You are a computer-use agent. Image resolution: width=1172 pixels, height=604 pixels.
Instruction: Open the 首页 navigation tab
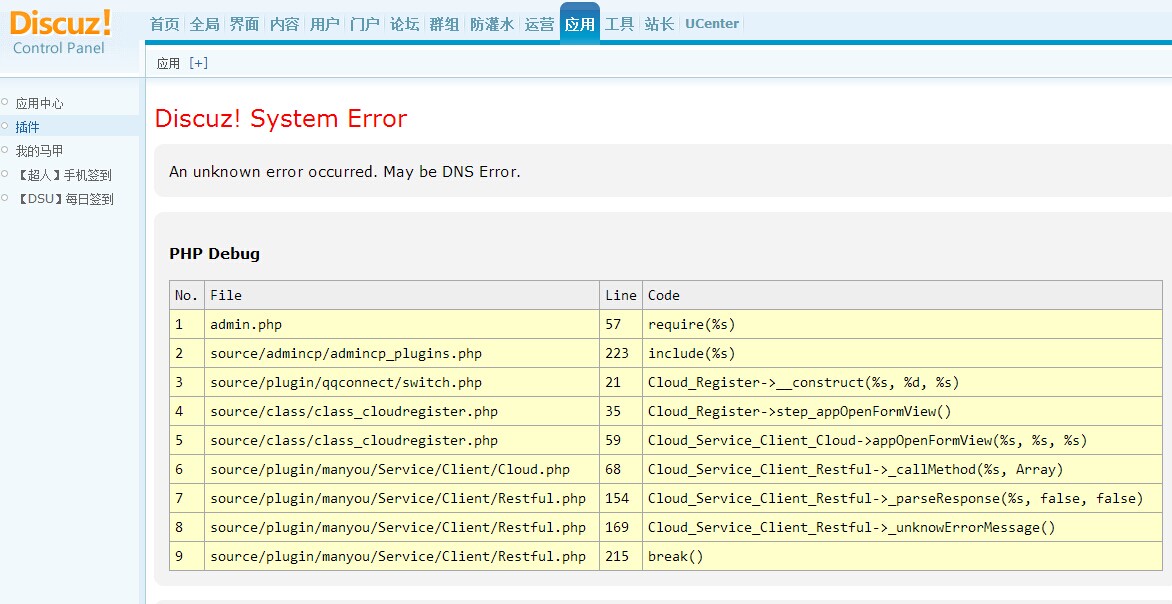(165, 24)
